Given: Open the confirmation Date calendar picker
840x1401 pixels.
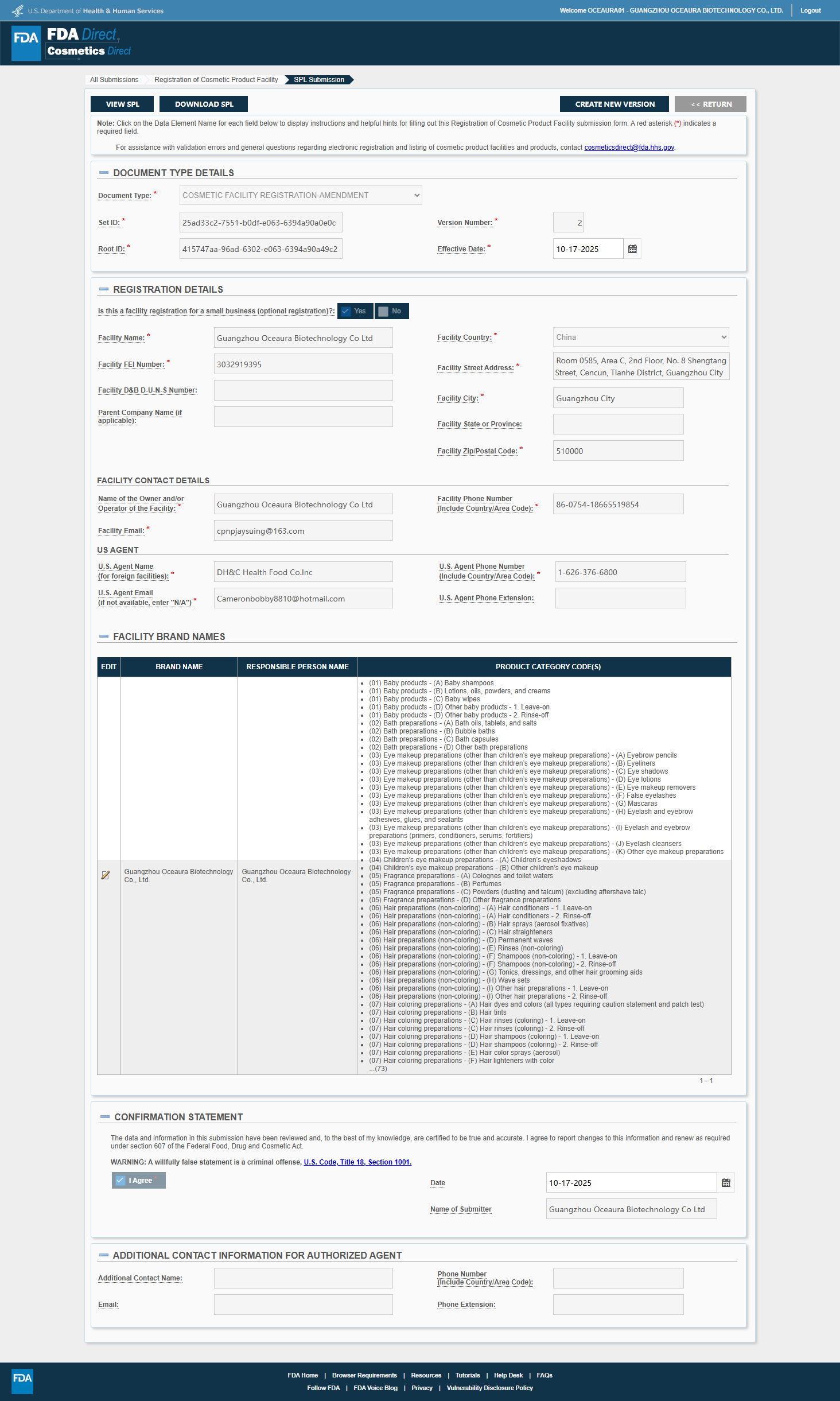Looking at the screenshot, I should click(726, 1183).
